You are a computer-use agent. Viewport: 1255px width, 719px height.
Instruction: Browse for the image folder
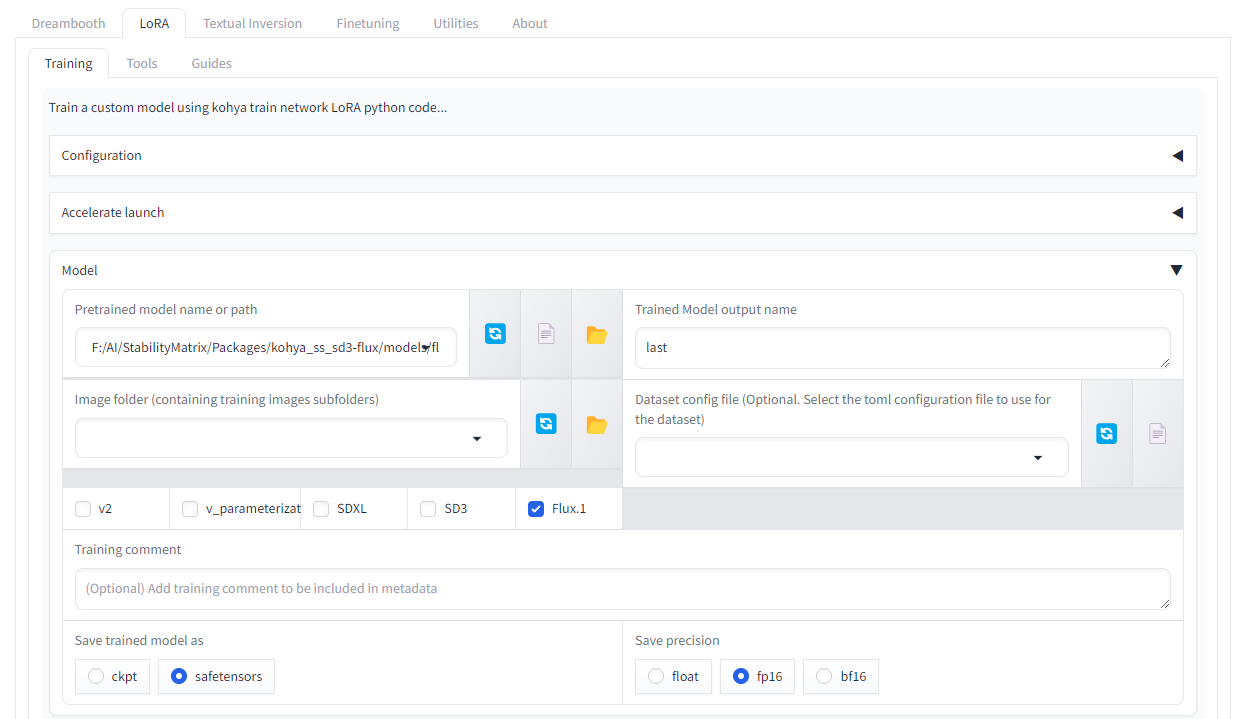coord(597,424)
